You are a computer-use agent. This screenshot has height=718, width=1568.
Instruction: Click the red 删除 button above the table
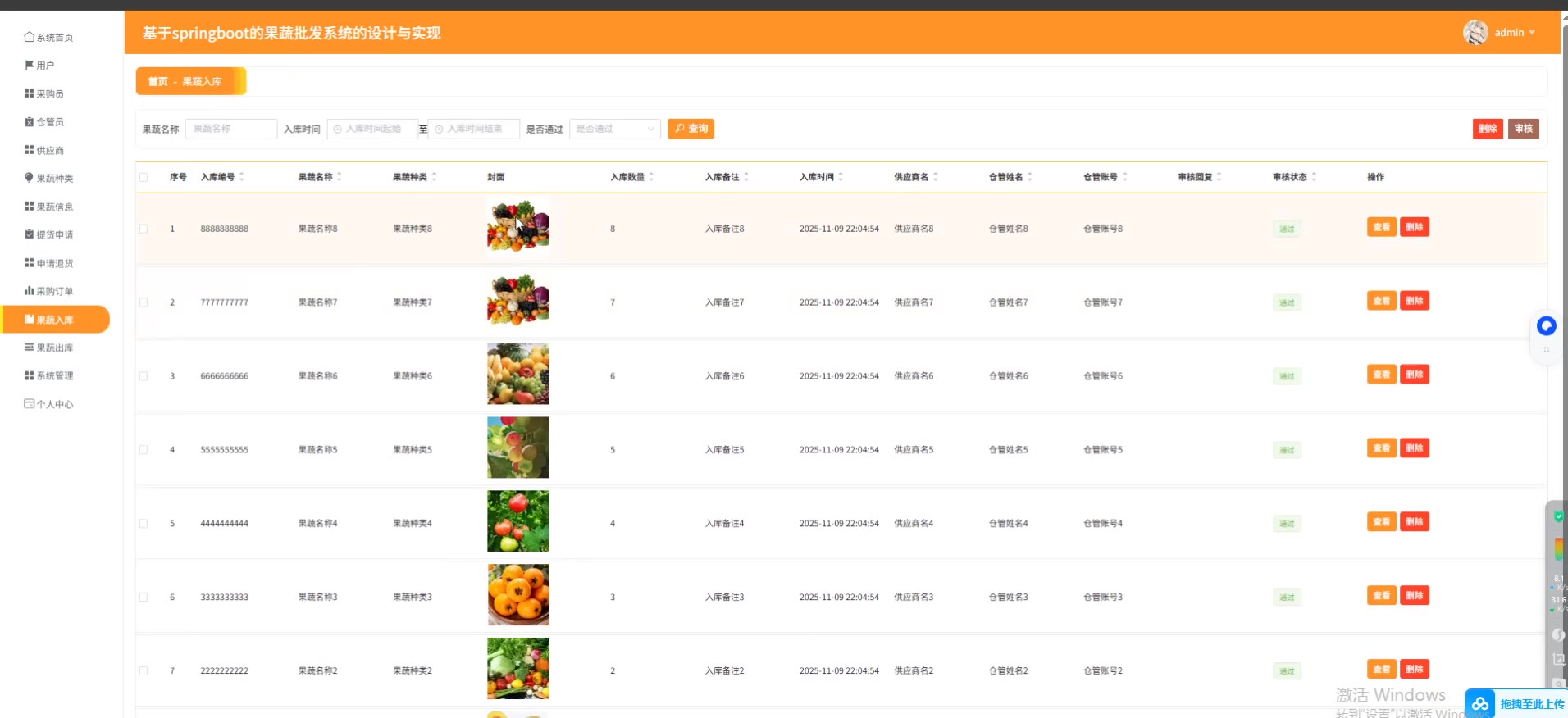[1488, 129]
